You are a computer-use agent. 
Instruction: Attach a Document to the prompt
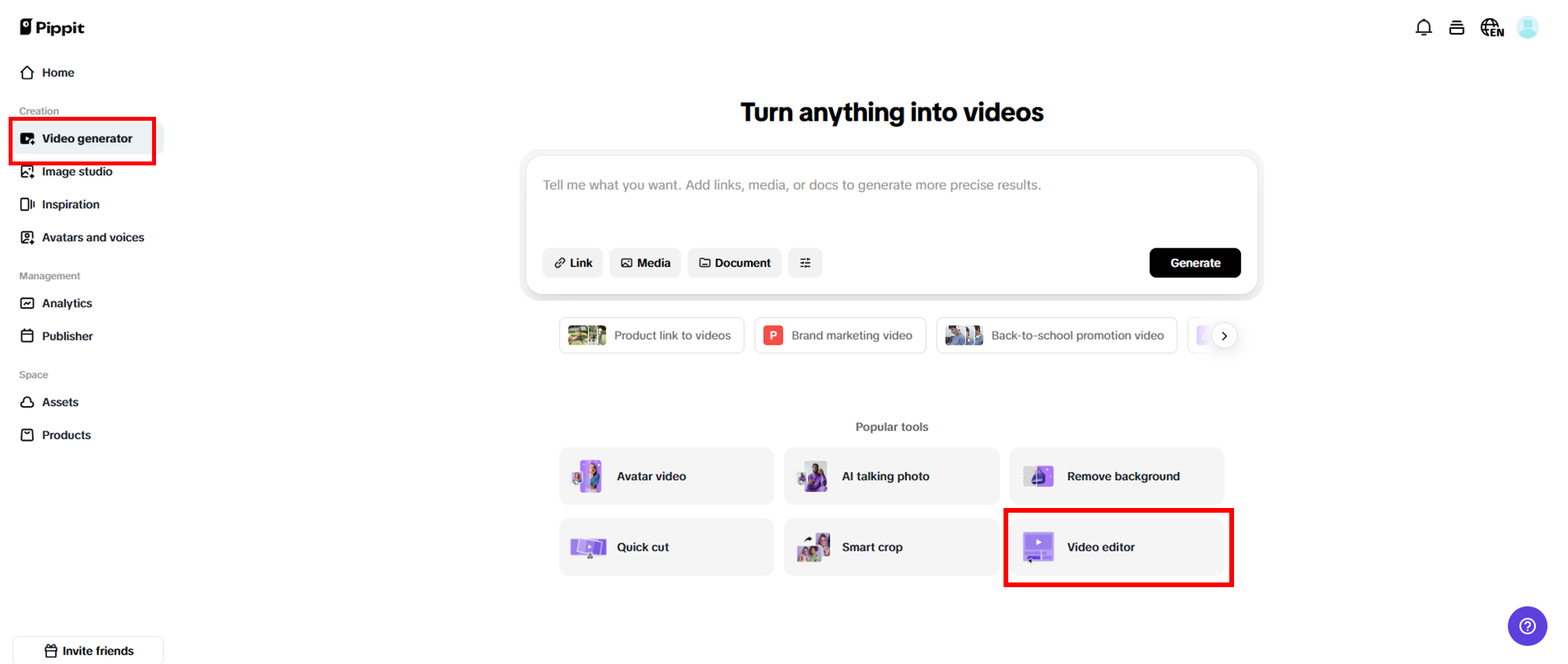tap(735, 263)
